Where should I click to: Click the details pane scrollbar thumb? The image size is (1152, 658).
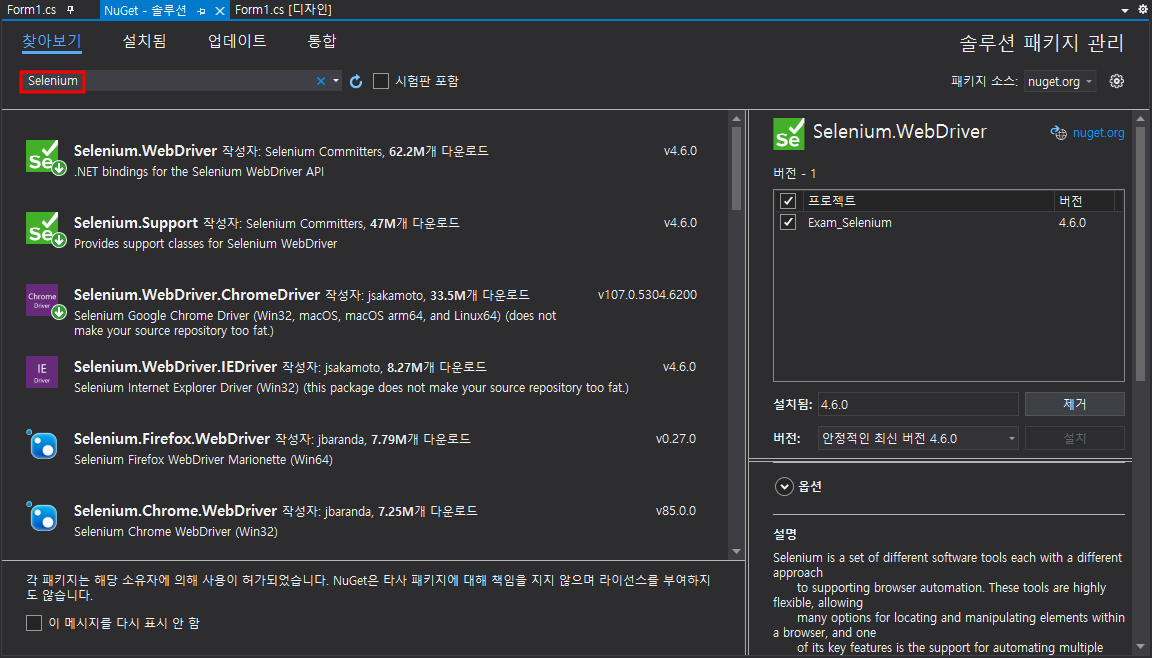point(1140,254)
